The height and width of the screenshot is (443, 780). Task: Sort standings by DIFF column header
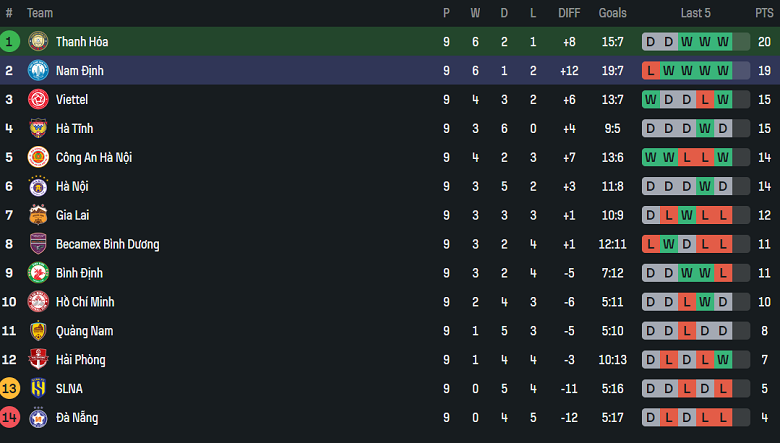tap(569, 13)
